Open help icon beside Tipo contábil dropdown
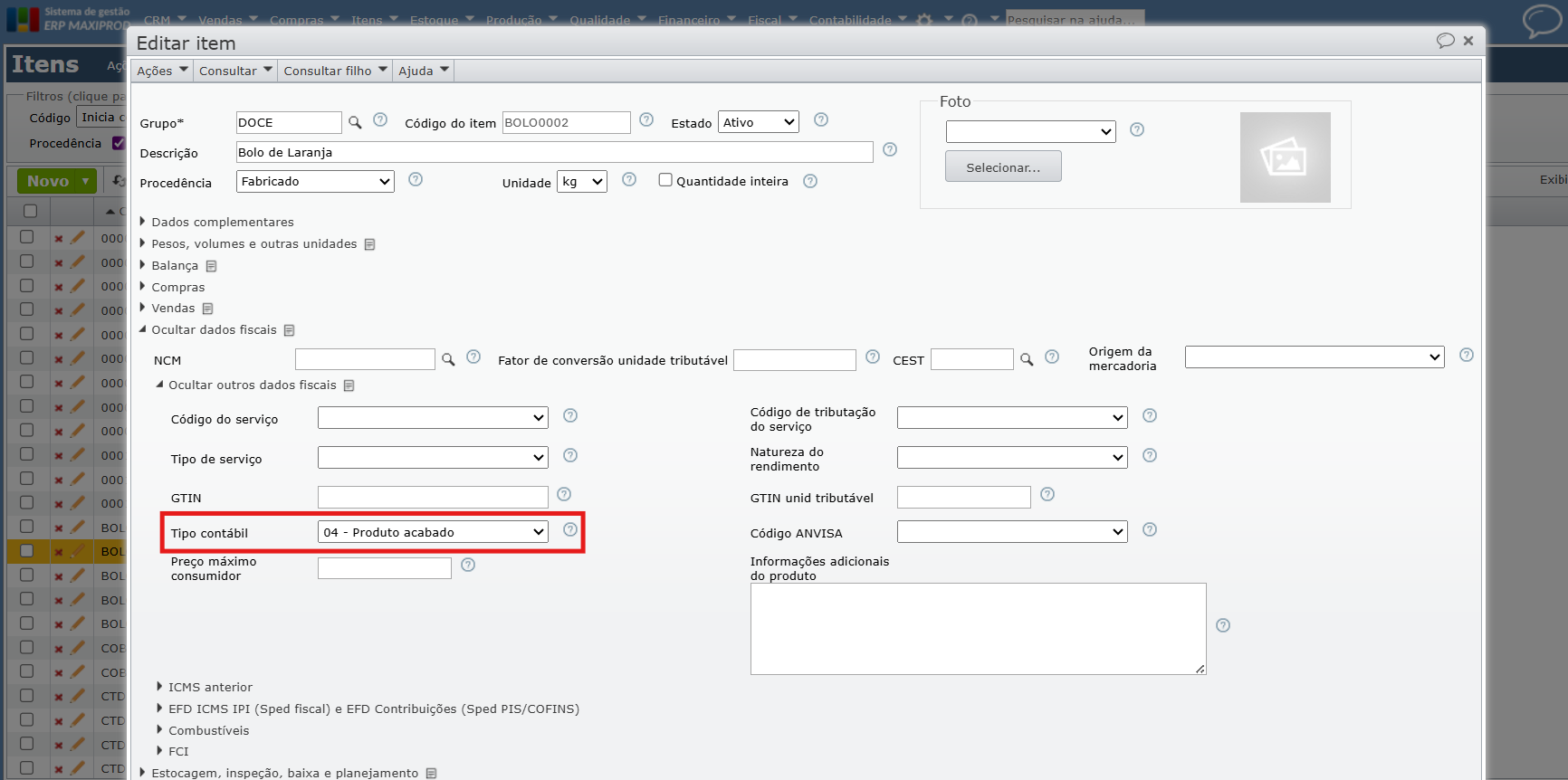Viewport: 1568px width, 780px height. pyautogui.click(x=570, y=530)
